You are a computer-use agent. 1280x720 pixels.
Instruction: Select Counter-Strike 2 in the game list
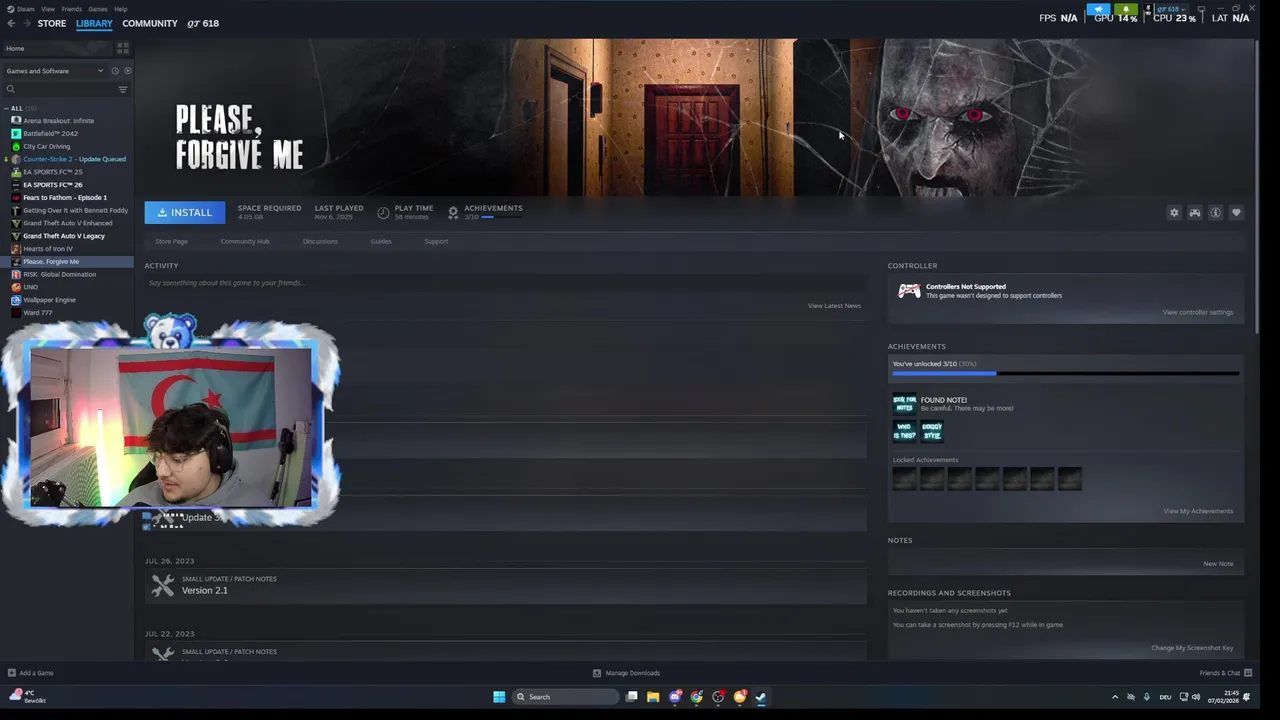click(x=74, y=159)
